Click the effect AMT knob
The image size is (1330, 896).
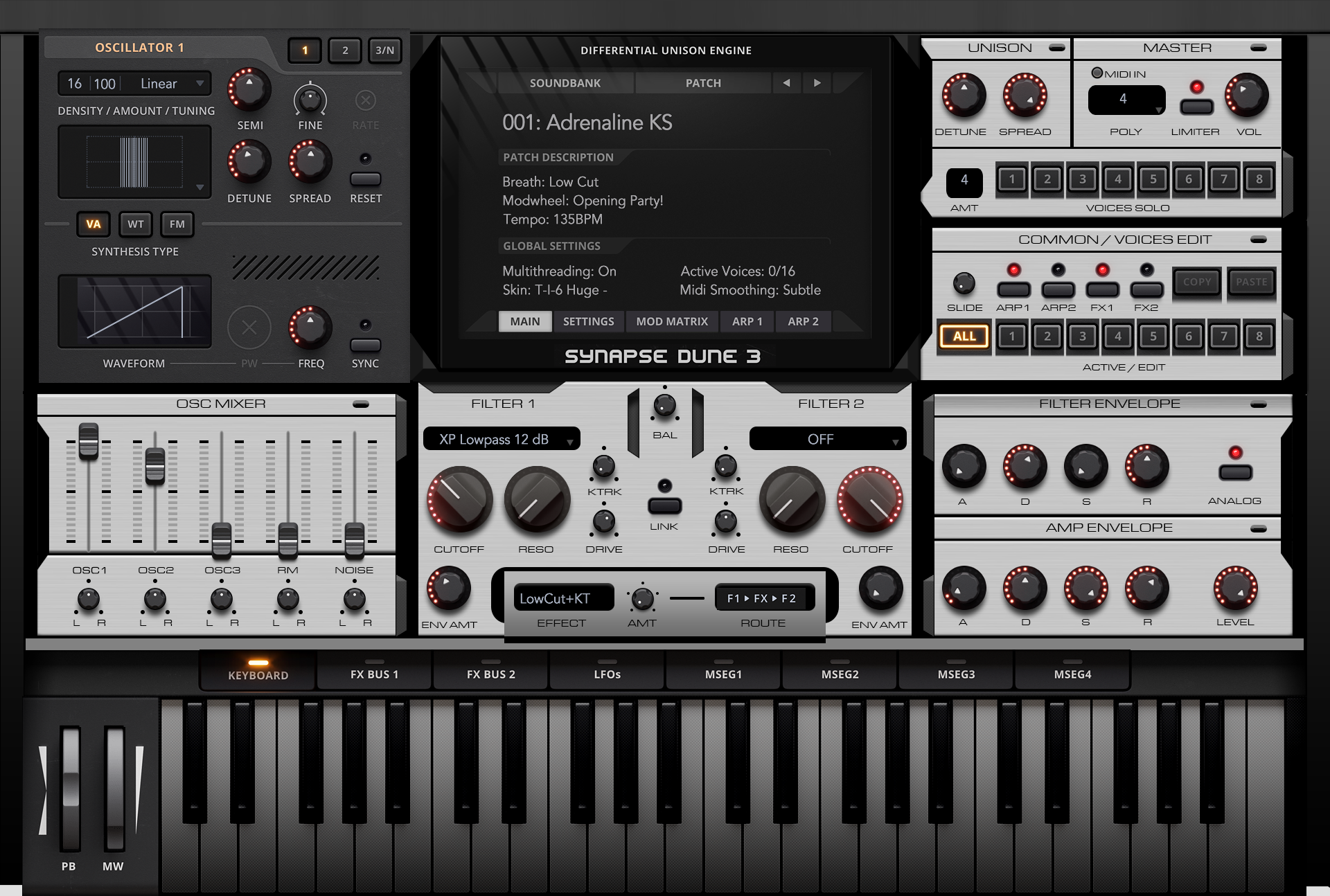642,598
